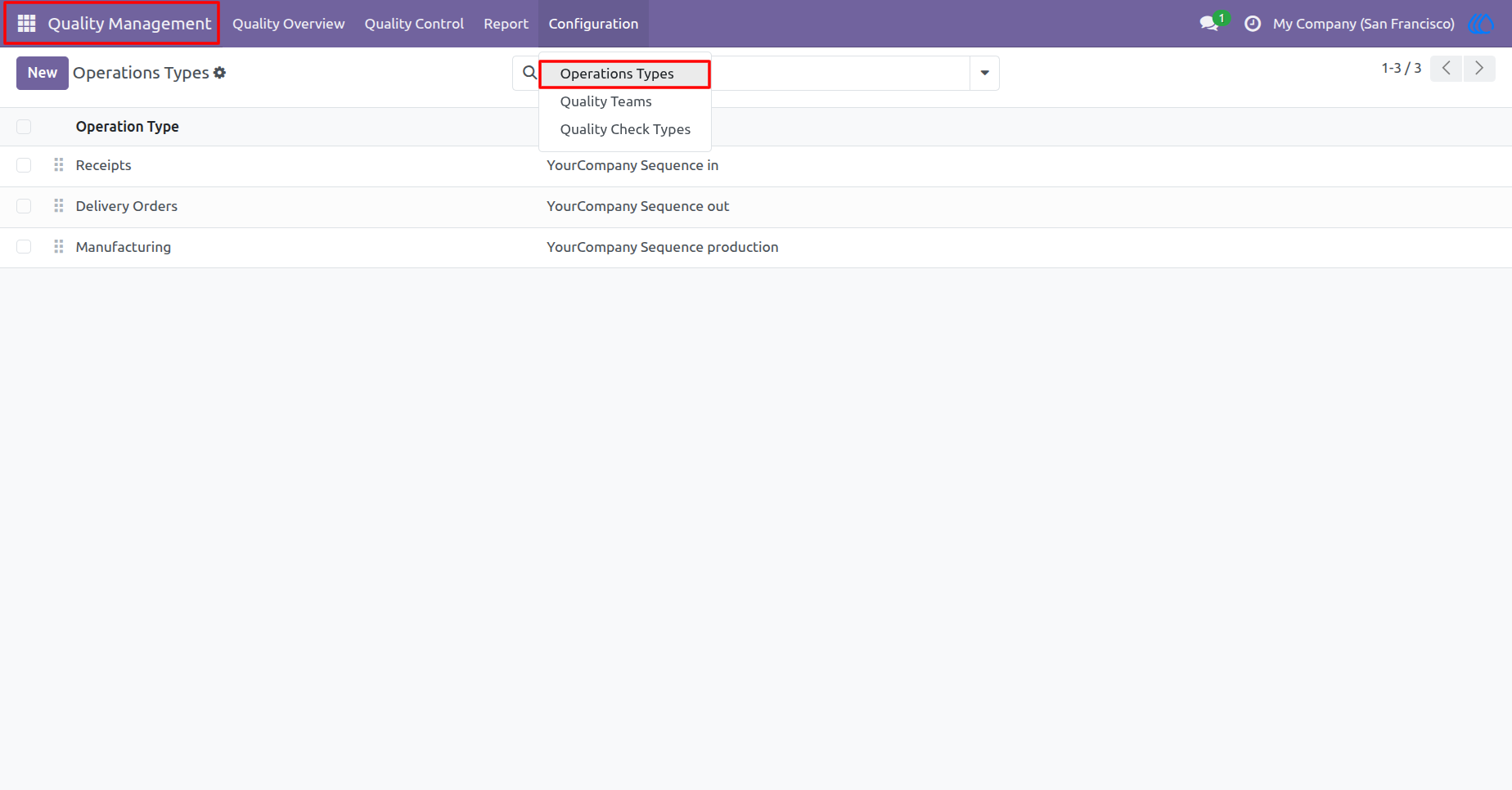Open the apps grid home menu icon
Image resolution: width=1512 pixels, height=790 pixels.
tap(26, 24)
